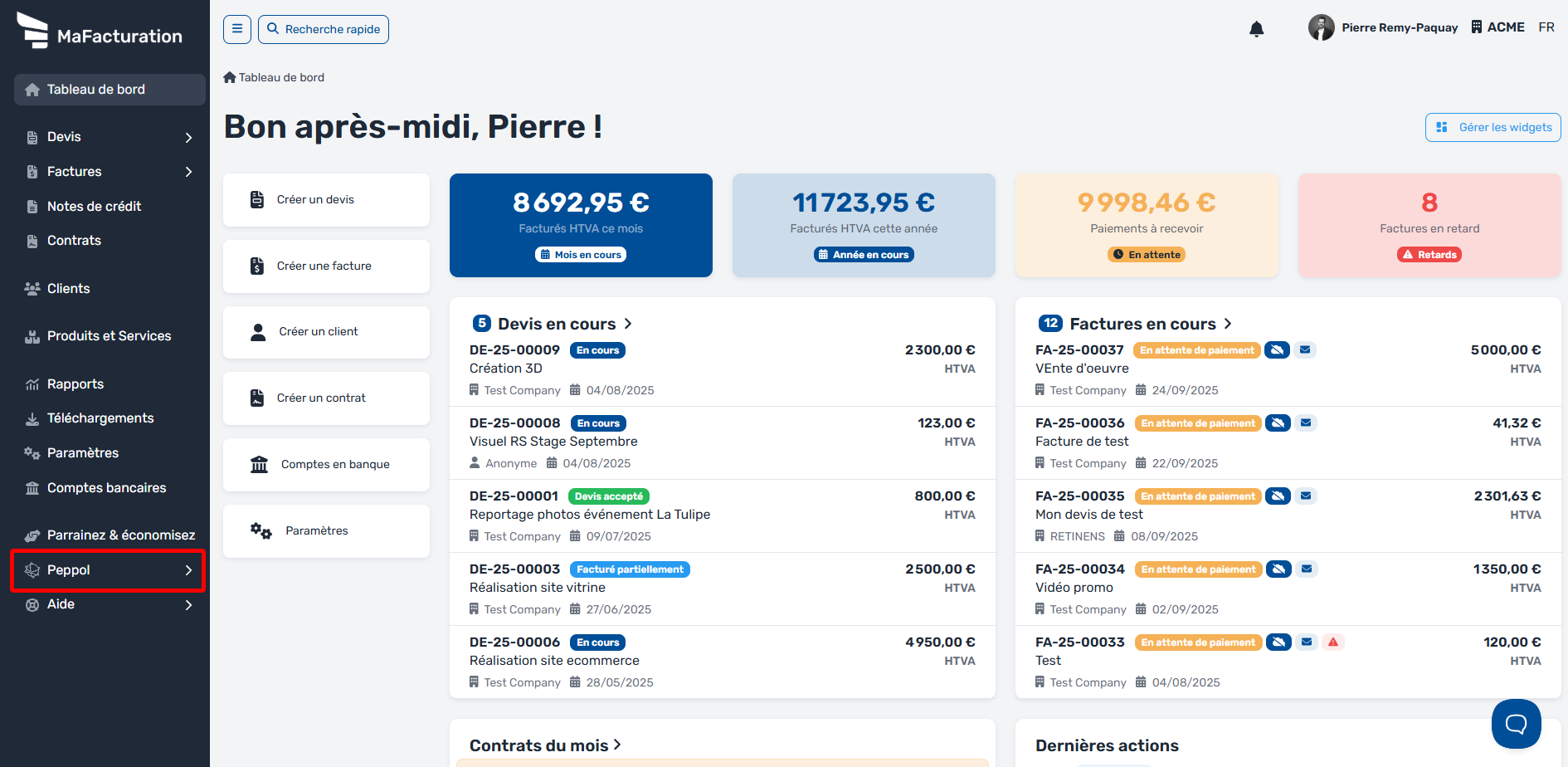Click the home icon in the breadcrumb

tap(230, 77)
